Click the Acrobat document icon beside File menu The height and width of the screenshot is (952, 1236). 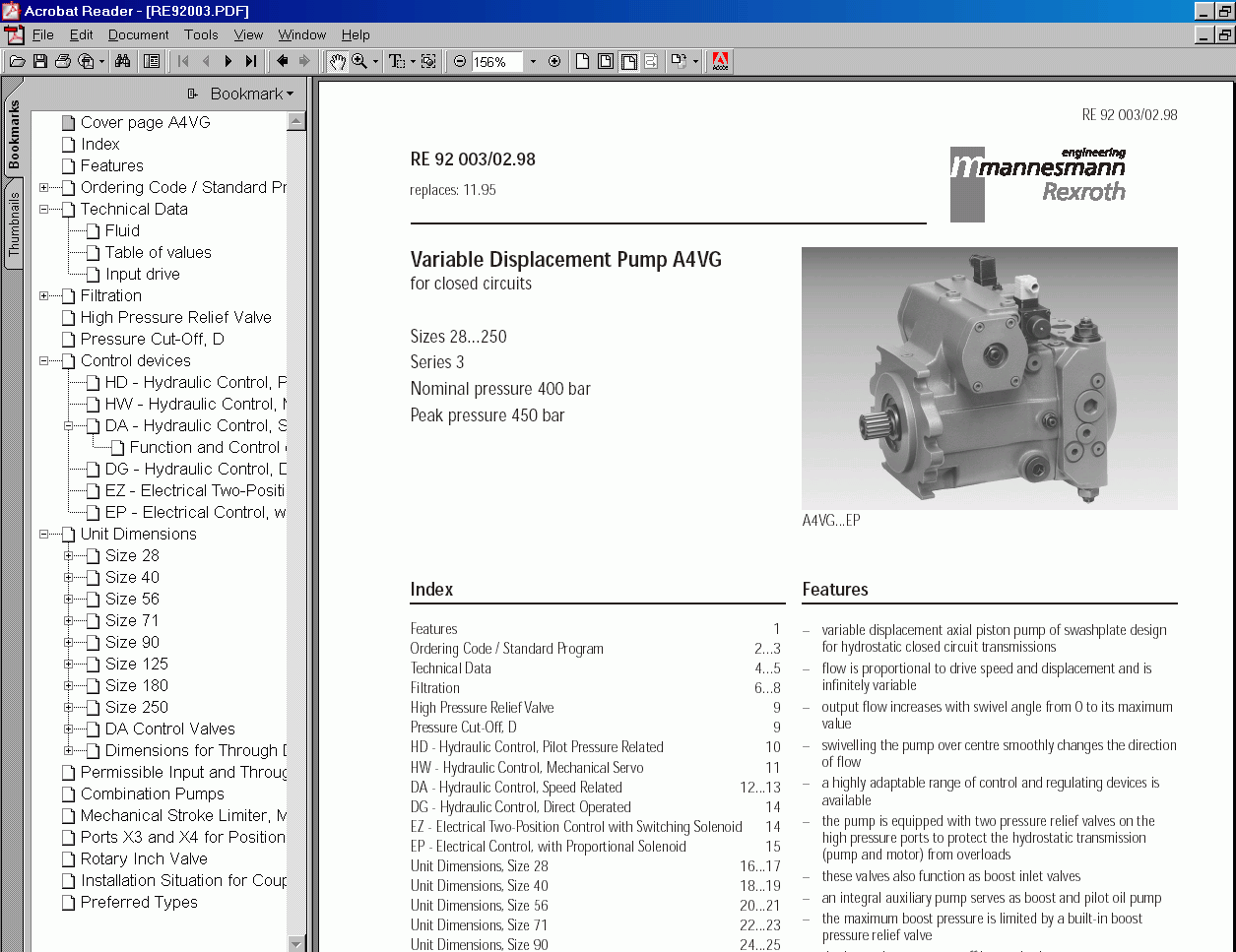click(x=14, y=34)
